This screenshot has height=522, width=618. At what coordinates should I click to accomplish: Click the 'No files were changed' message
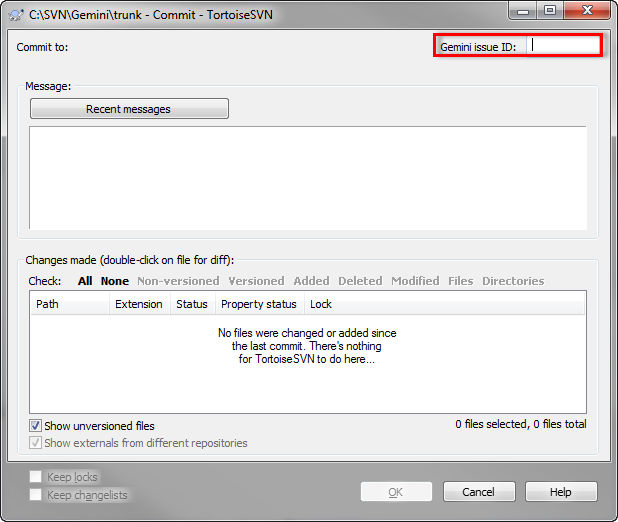[307, 346]
